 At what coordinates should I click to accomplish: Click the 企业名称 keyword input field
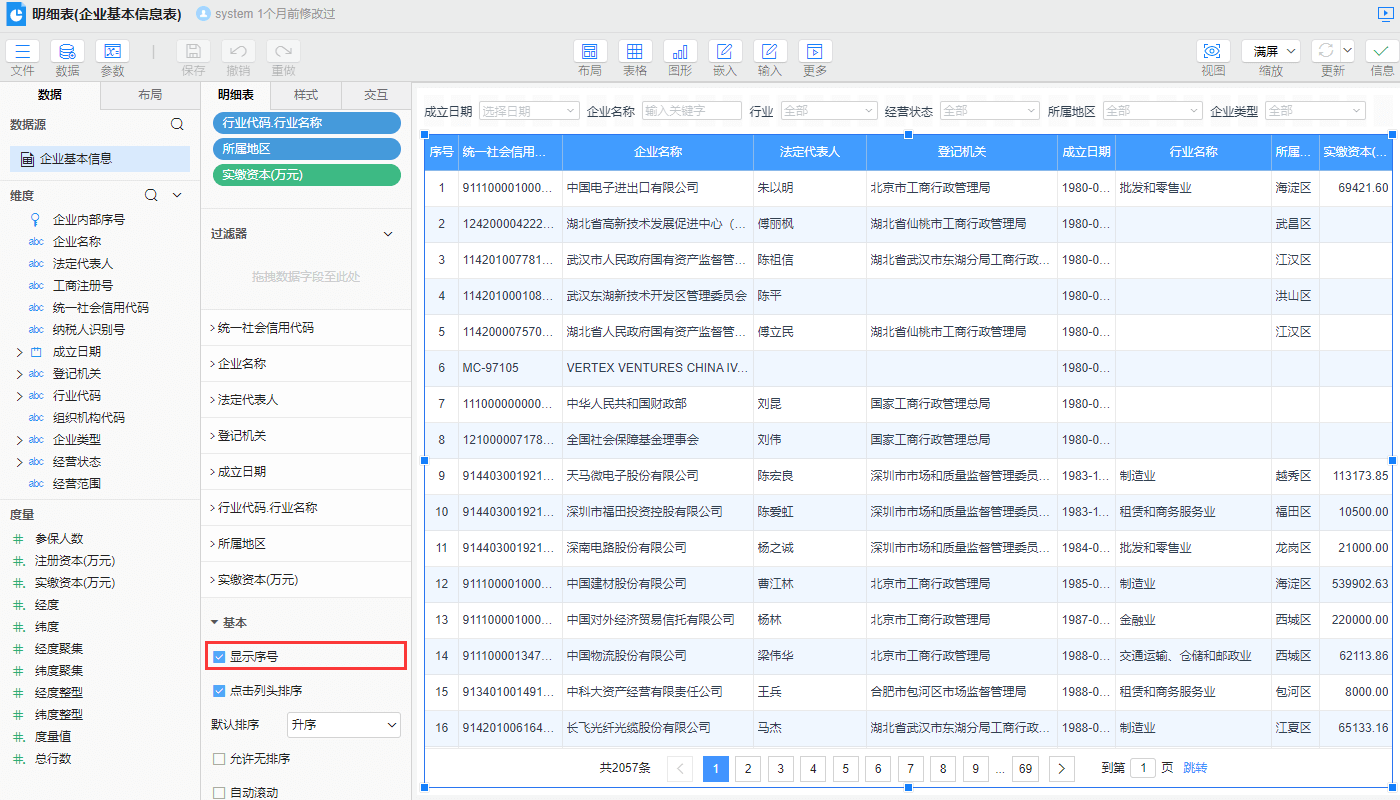click(691, 111)
